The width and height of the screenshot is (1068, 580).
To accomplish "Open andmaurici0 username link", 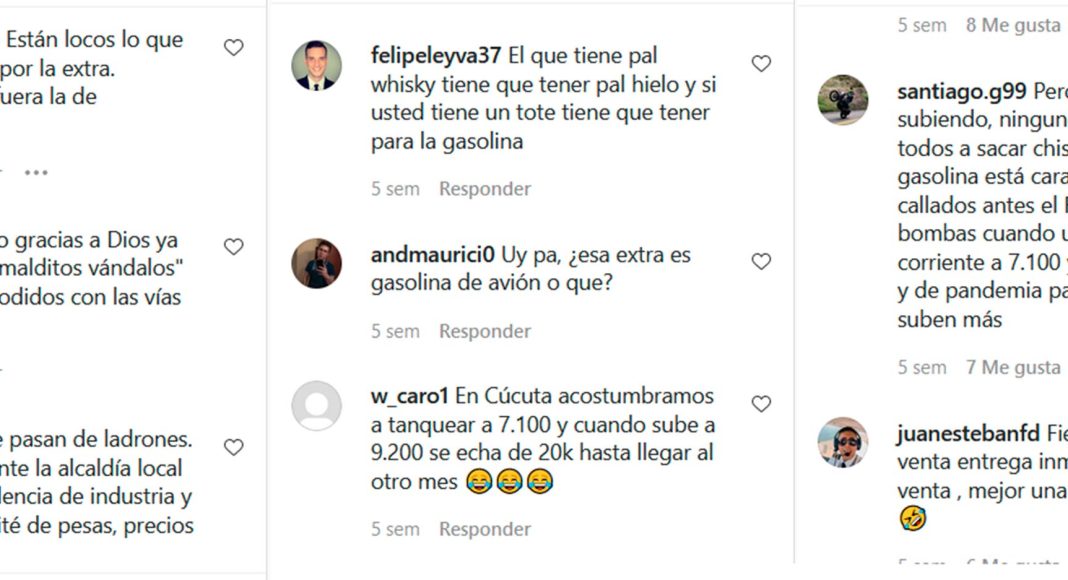I will (x=433, y=255).
